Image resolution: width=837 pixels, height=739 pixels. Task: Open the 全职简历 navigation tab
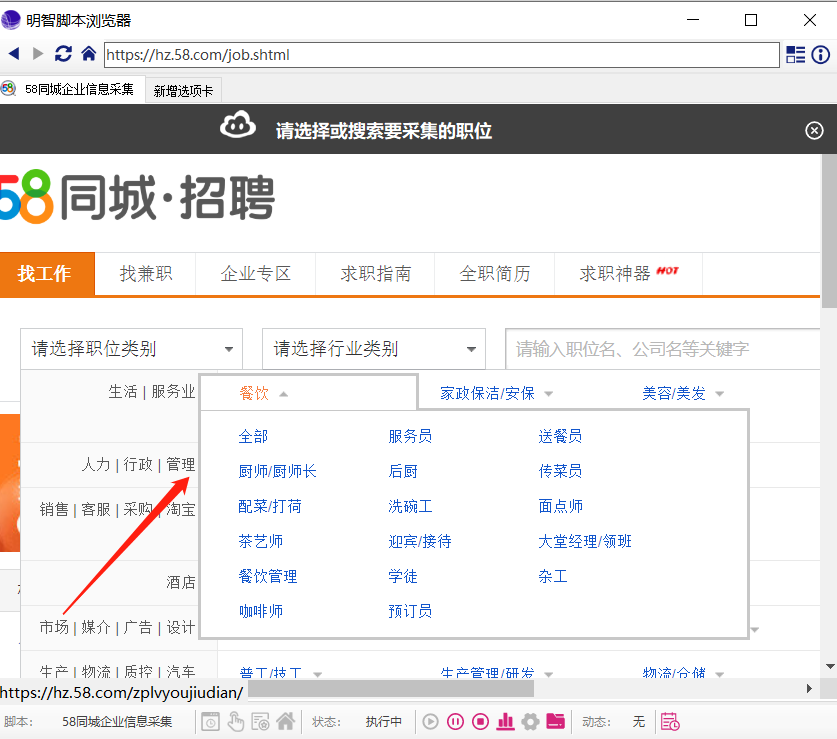click(495, 273)
